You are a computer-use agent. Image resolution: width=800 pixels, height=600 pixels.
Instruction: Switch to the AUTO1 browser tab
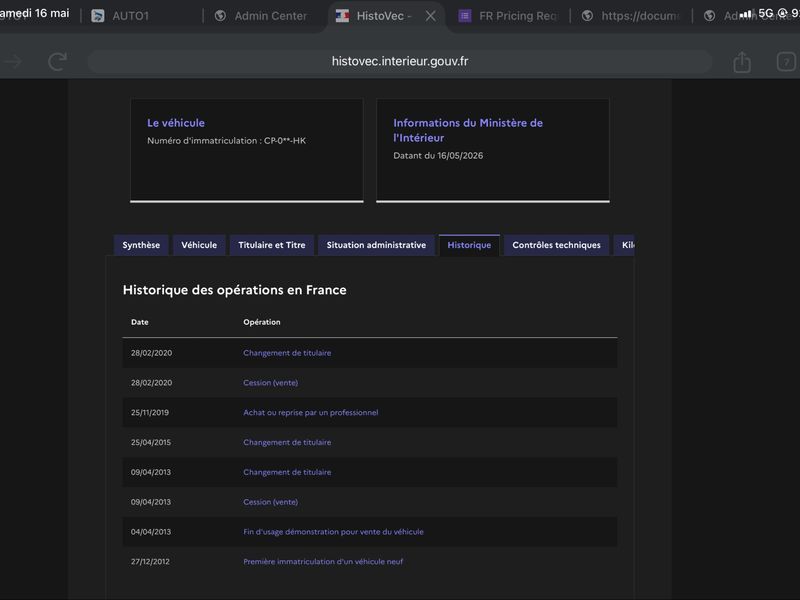tap(120, 16)
